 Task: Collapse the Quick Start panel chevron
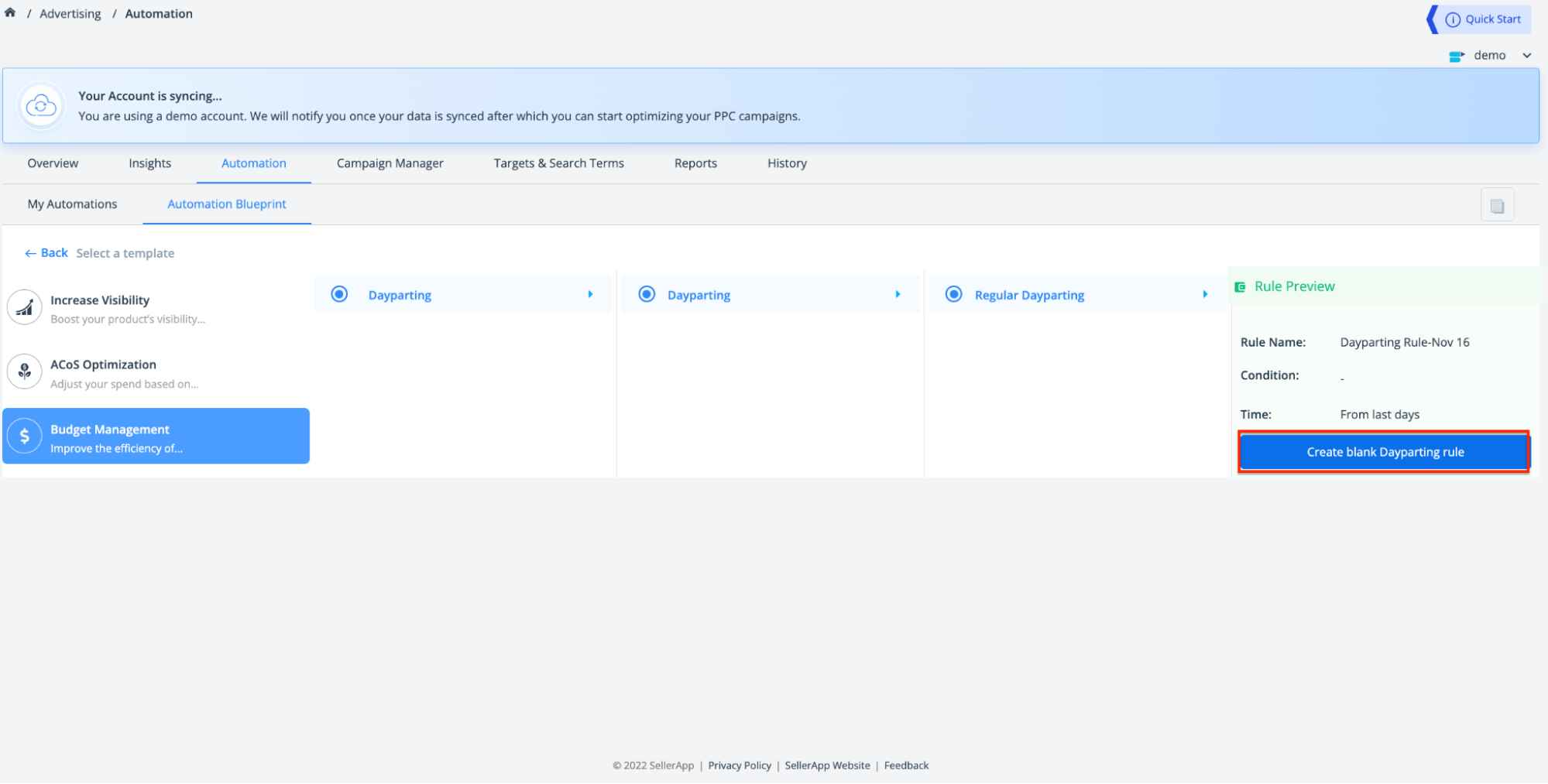pos(1433,19)
